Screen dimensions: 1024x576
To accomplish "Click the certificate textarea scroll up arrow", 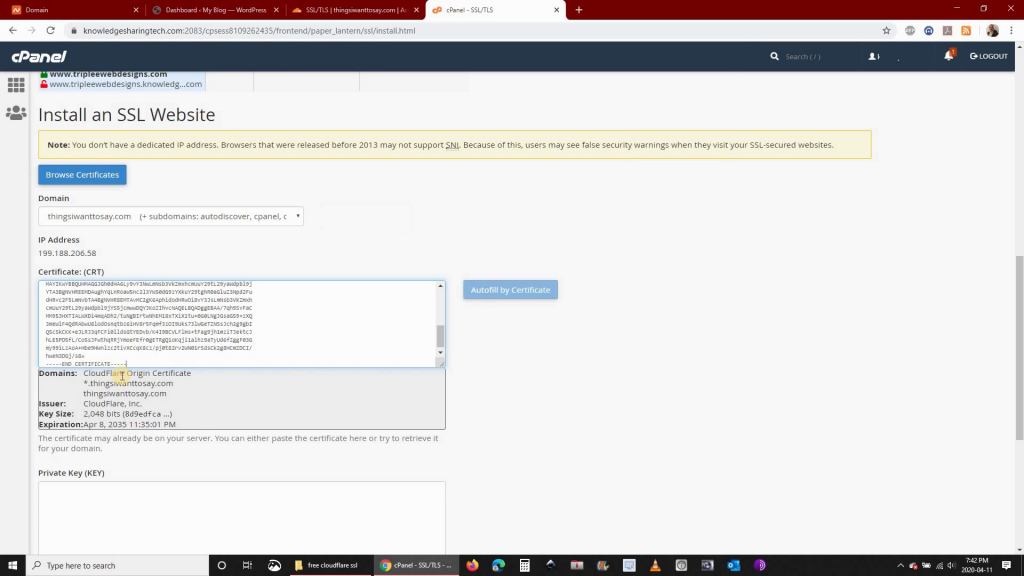I will 440,286.
